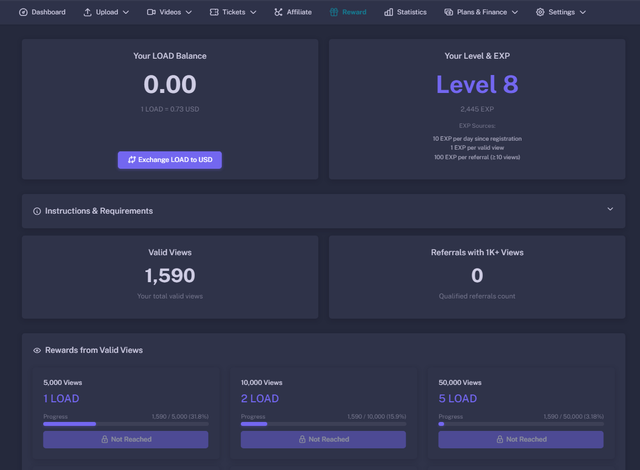Click the 'Qualified referrals count' text
The height and width of the screenshot is (470, 640).
pos(477,296)
